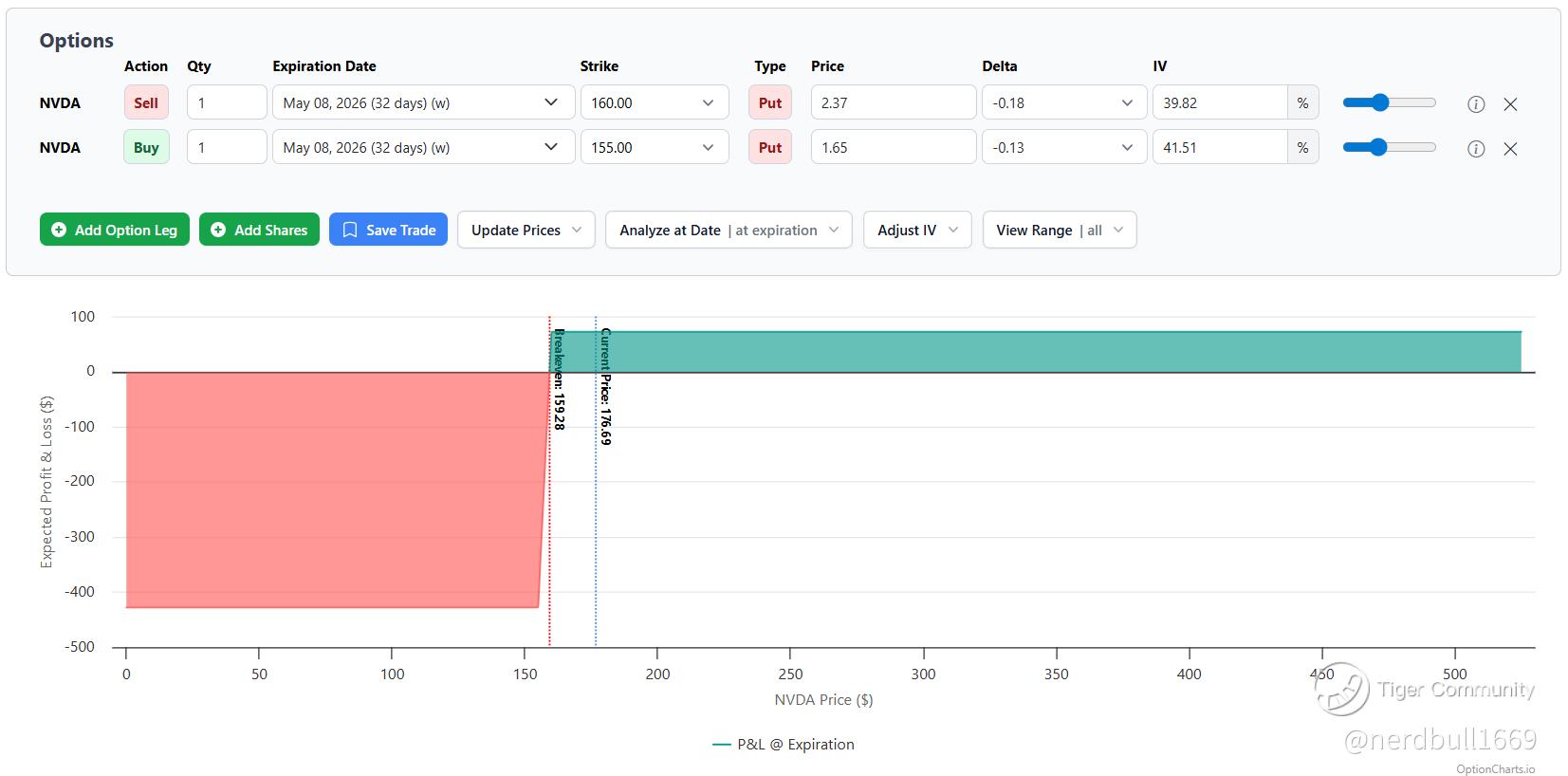Open the View Range dropdown
Viewport: 1568px width, 776px height.
tap(1060, 230)
